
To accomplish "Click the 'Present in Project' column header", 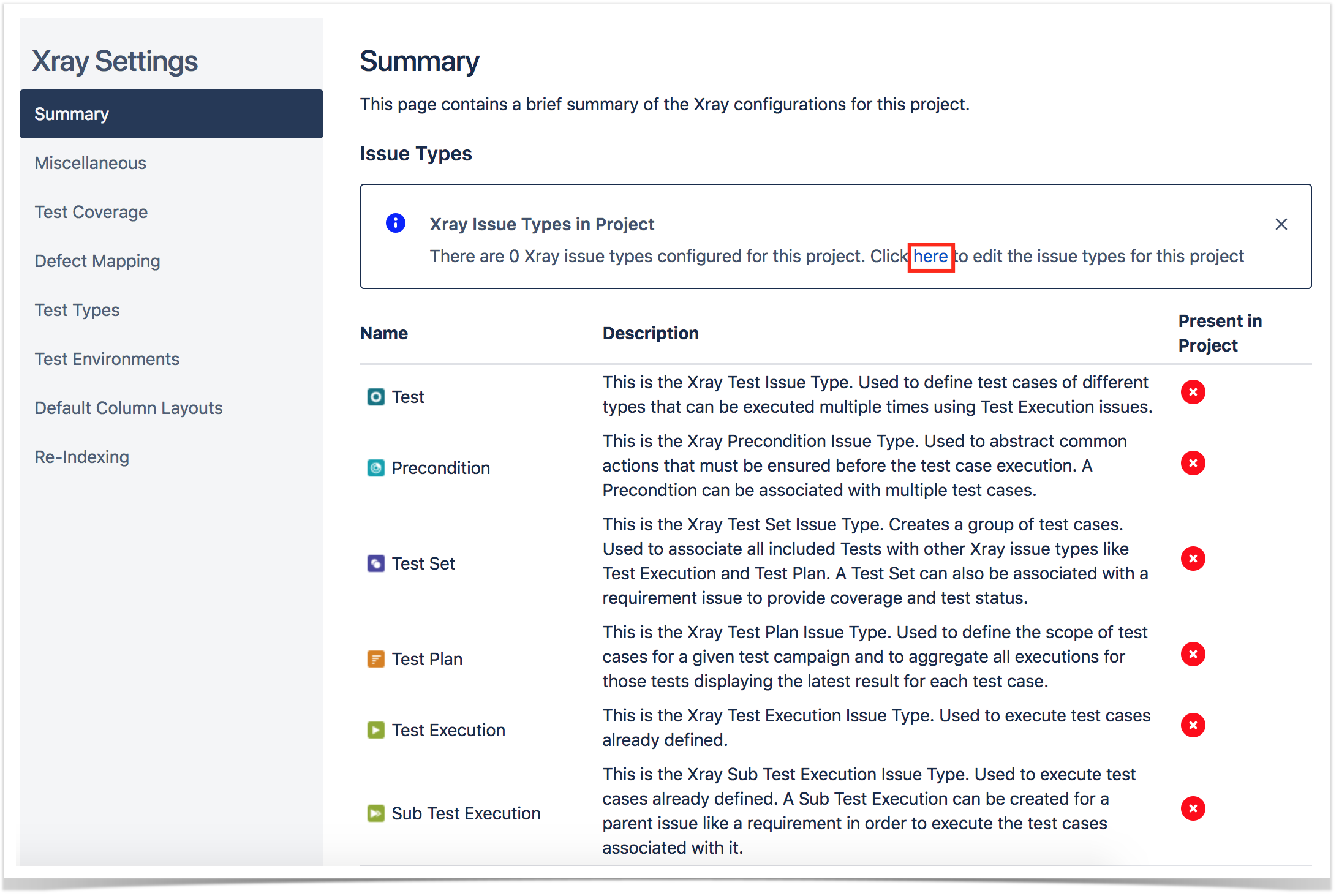I will [x=1220, y=333].
